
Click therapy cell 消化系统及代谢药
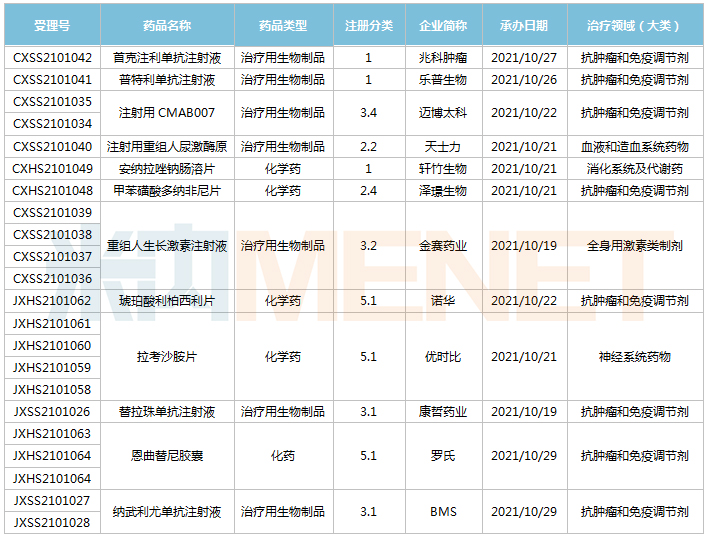pos(635,169)
